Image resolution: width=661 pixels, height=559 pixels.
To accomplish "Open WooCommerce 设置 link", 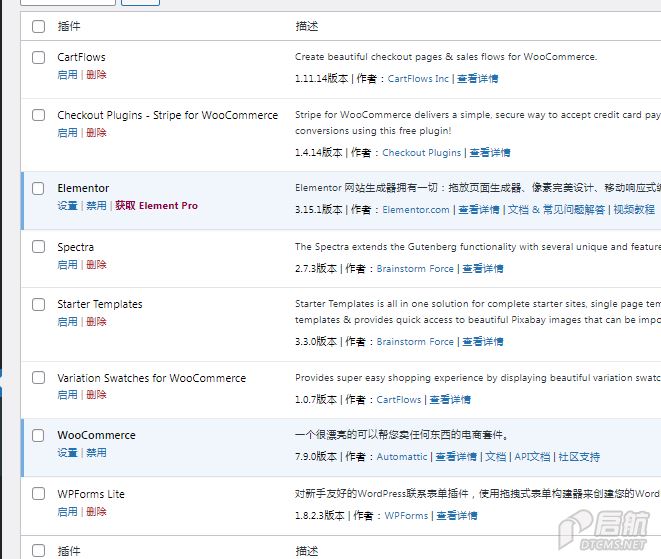I will pos(67,453).
